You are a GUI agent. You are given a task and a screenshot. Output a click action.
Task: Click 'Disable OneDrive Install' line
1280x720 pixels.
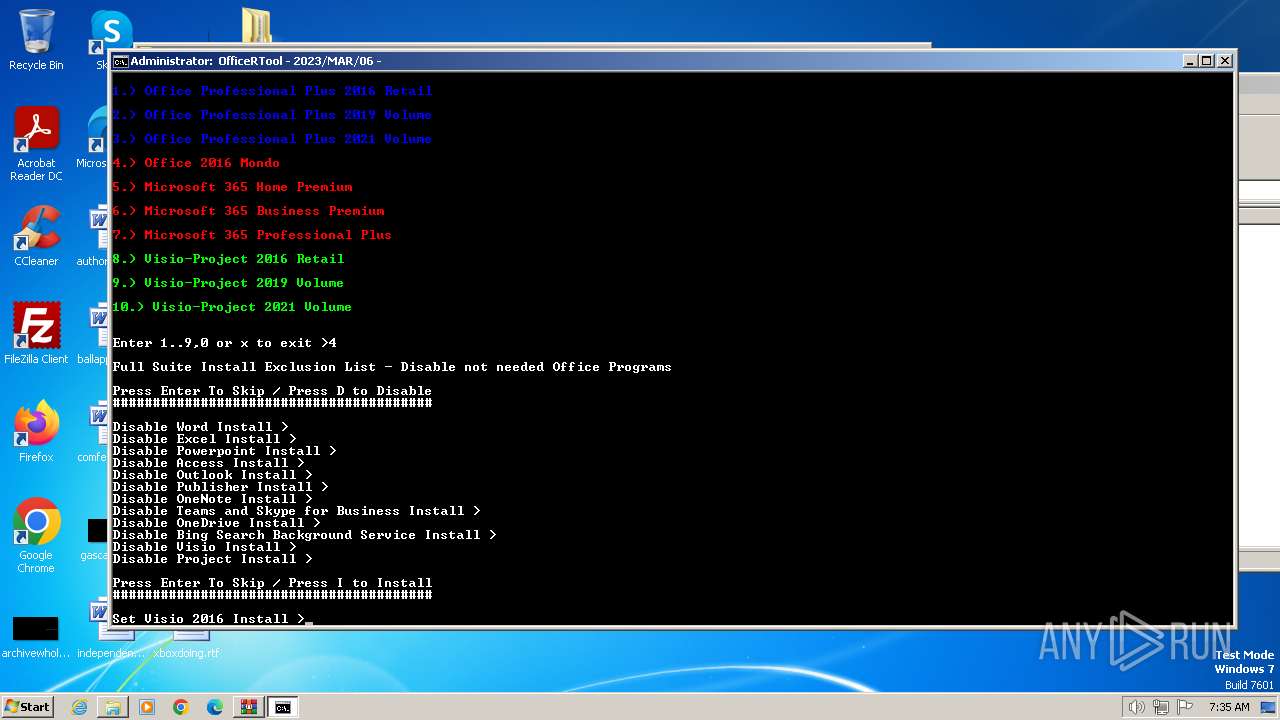point(216,523)
